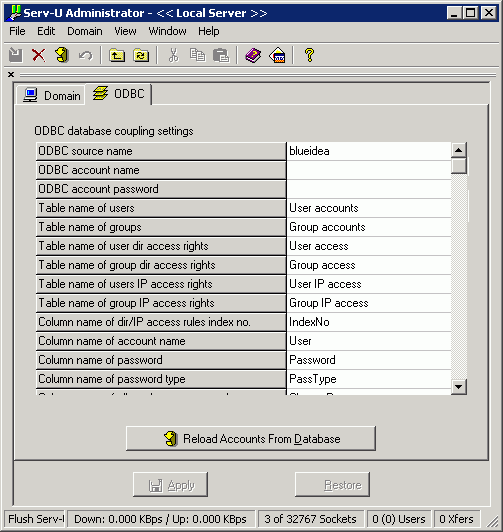Select the 'User accounts' table value
The width and height of the screenshot is (503, 532).
369,208
